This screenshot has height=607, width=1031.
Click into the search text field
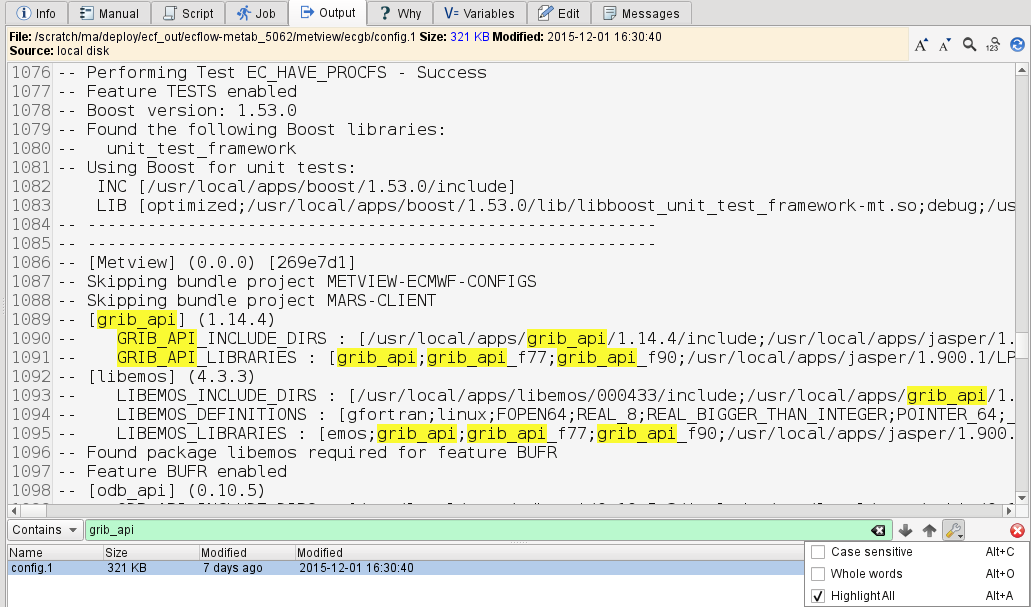(470, 531)
